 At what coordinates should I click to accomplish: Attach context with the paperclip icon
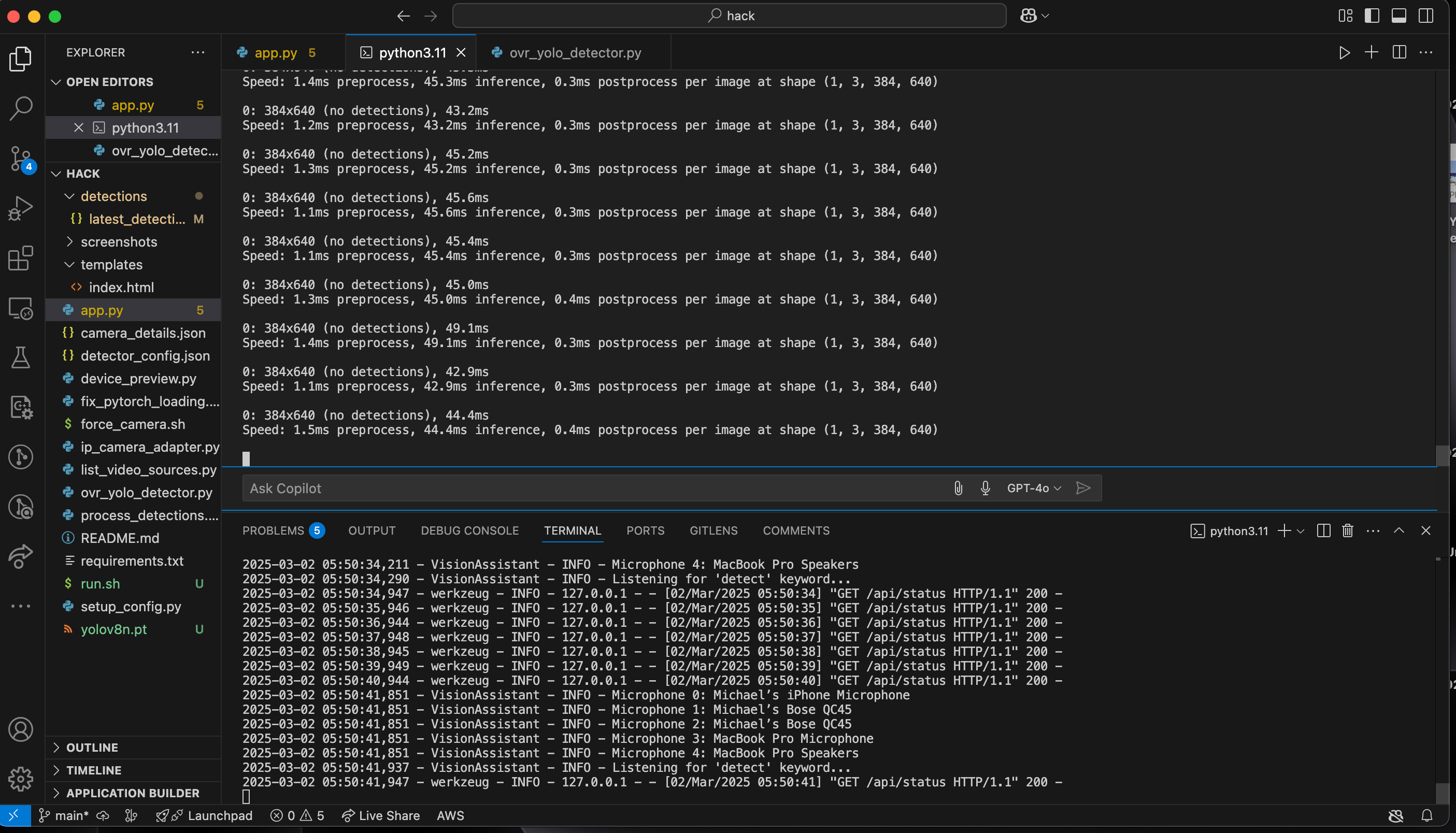click(x=958, y=488)
